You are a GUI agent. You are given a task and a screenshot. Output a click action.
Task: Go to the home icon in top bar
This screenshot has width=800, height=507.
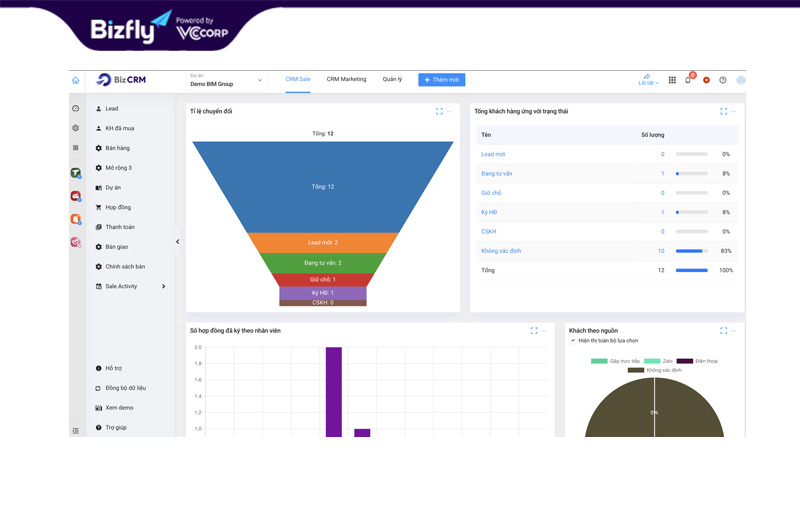click(75, 80)
